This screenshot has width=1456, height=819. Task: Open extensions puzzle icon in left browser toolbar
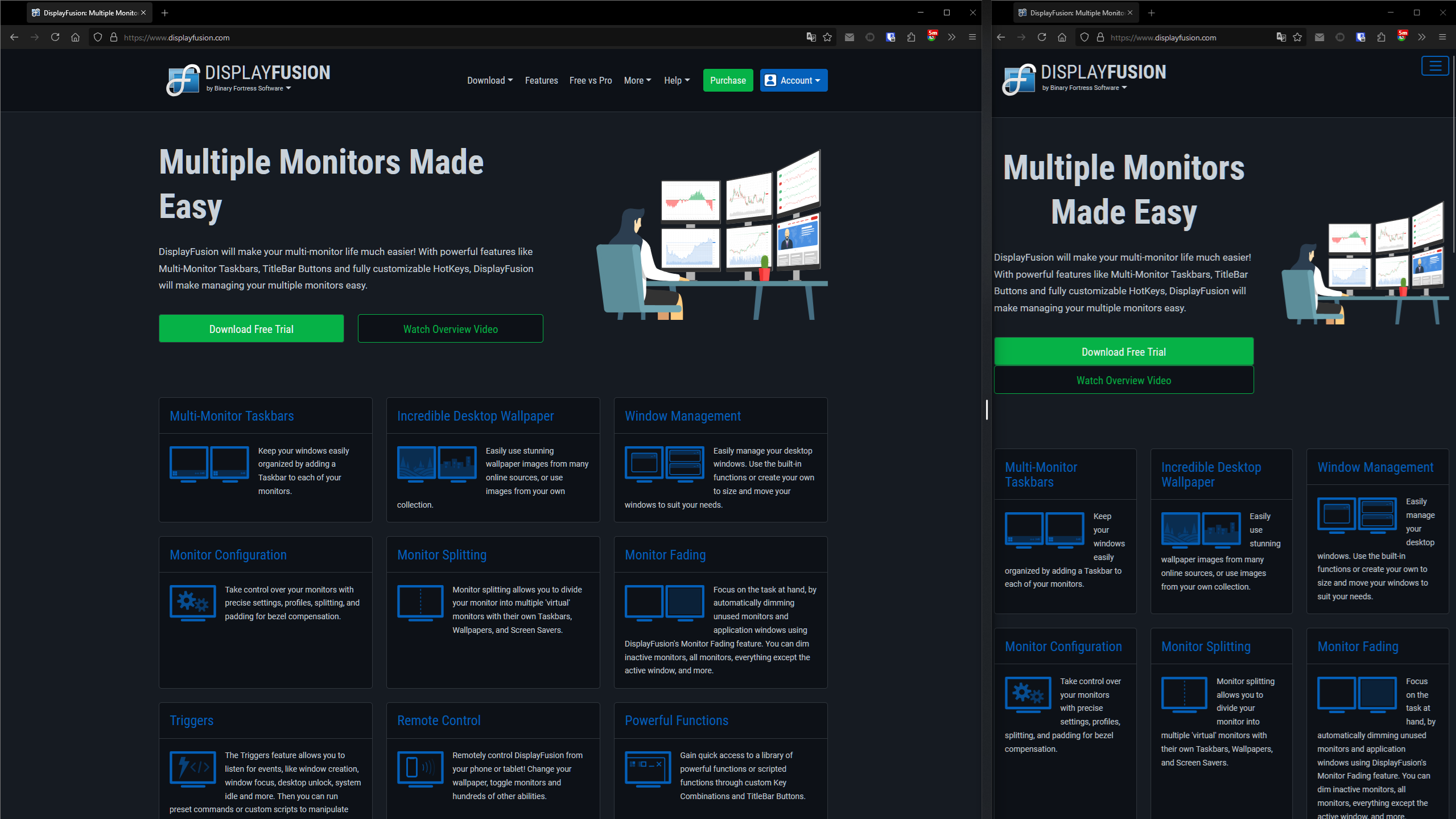click(911, 38)
